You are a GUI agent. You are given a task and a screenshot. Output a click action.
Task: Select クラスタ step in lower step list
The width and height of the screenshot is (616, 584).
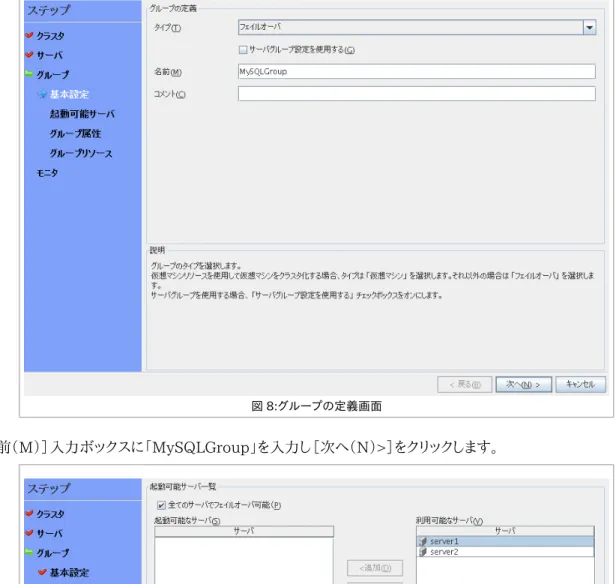pos(50,514)
